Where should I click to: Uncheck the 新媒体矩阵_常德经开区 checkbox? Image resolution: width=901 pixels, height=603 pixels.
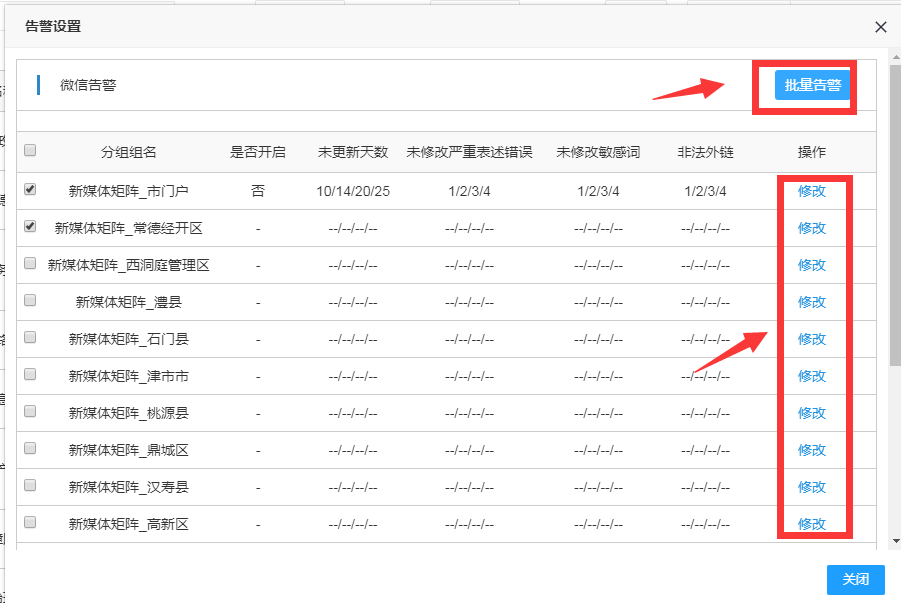(30, 226)
